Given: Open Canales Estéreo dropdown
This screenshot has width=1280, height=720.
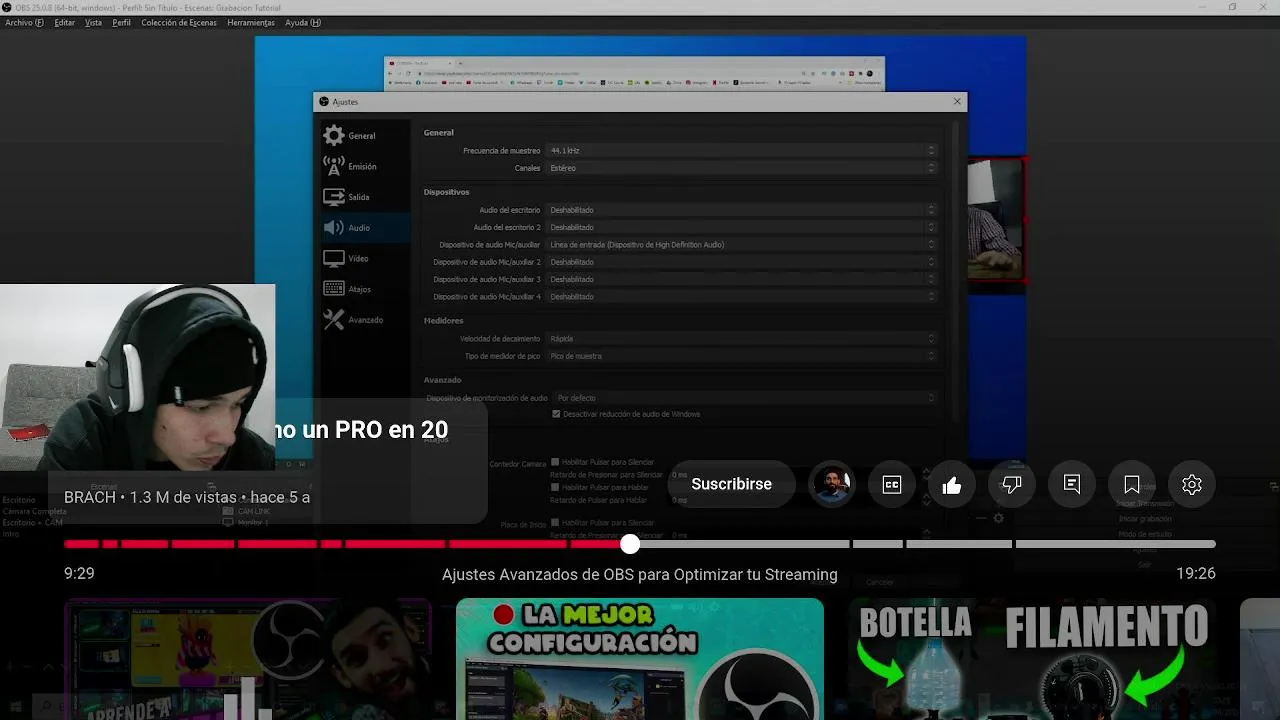Looking at the screenshot, I should click(x=741, y=168).
